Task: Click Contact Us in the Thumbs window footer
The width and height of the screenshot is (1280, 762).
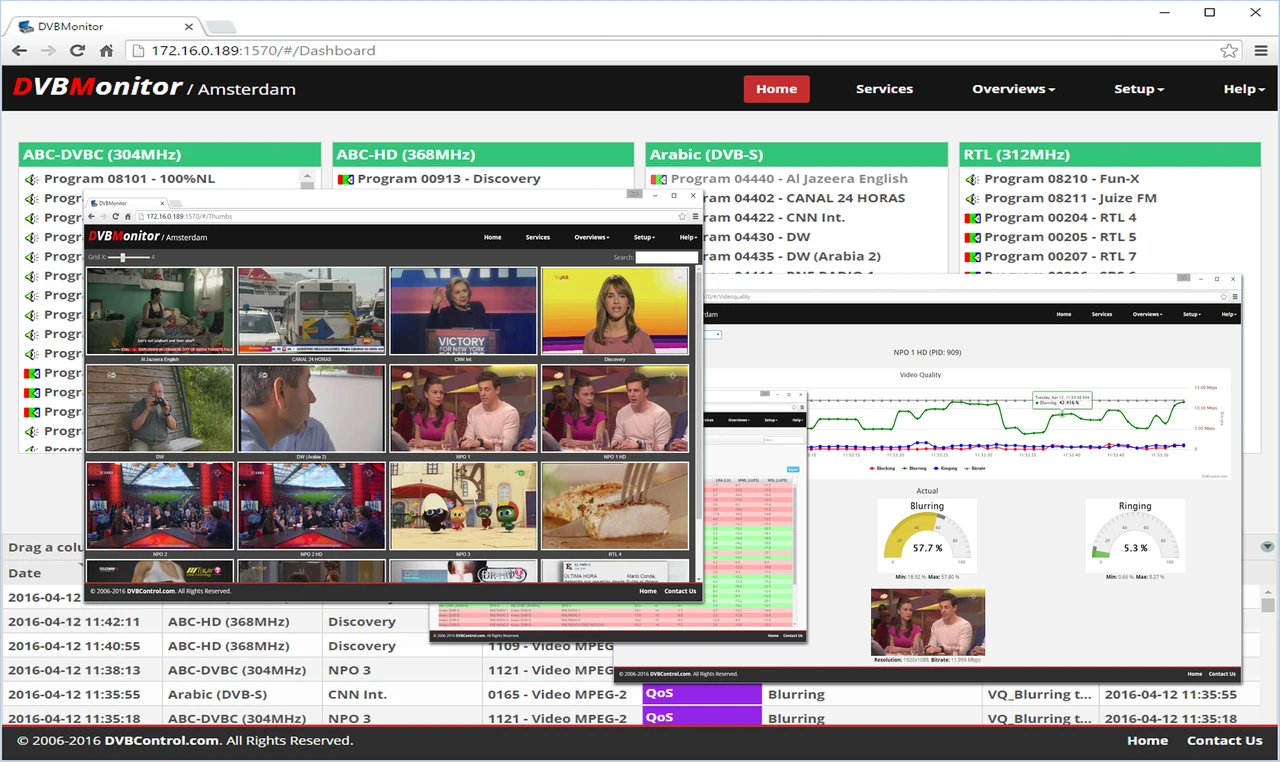Action: (x=680, y=591)
